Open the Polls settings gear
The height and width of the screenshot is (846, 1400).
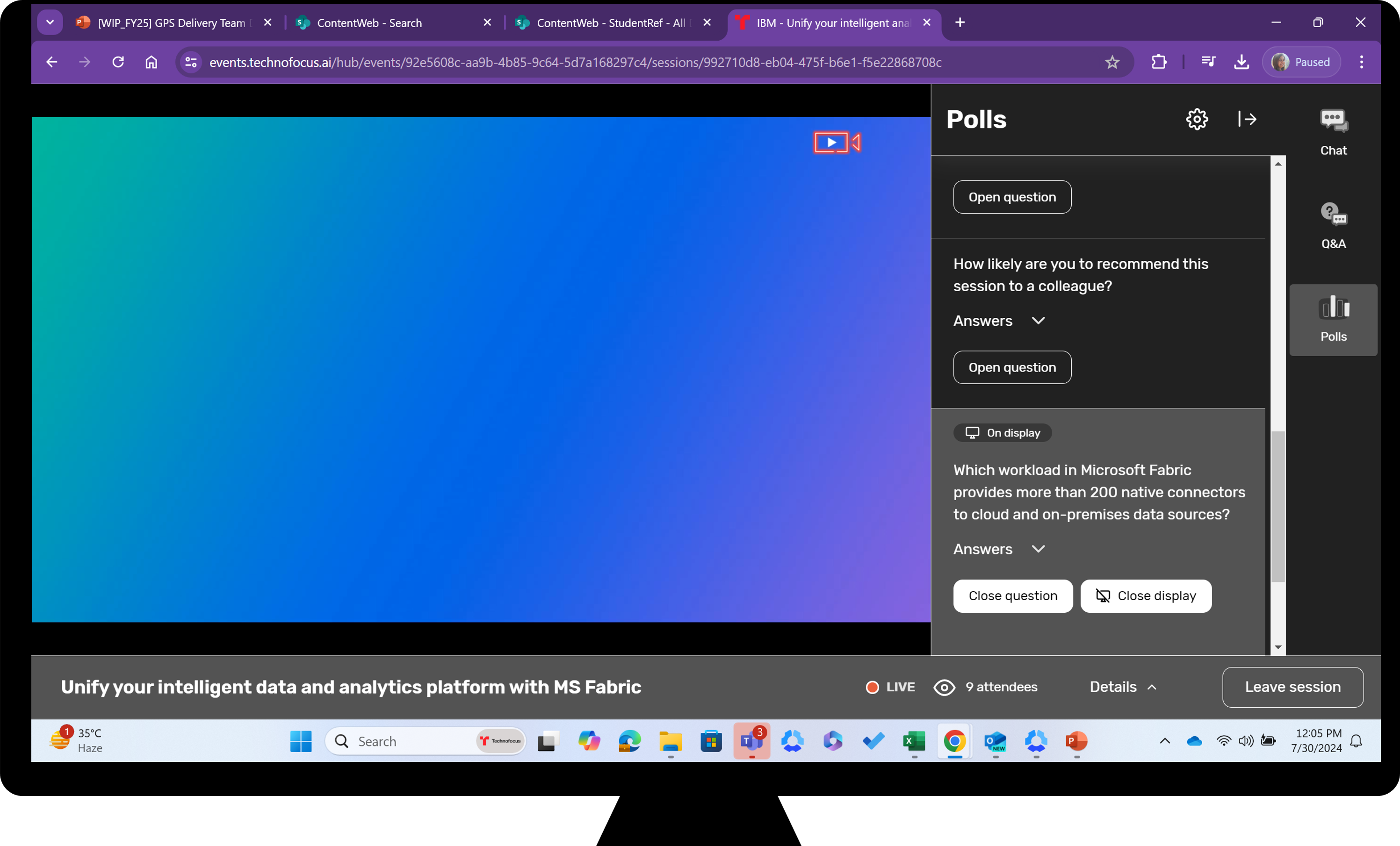1197,119
